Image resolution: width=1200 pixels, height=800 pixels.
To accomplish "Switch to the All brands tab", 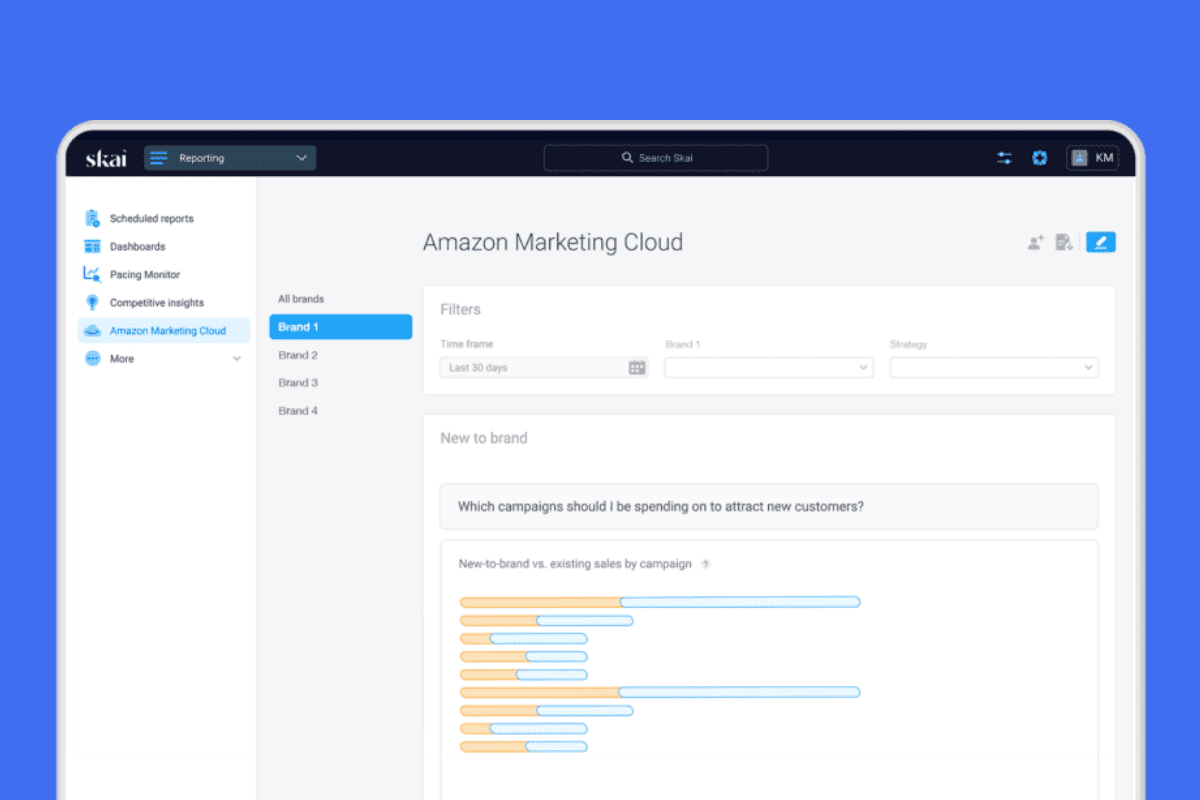I will click(301, 298).
